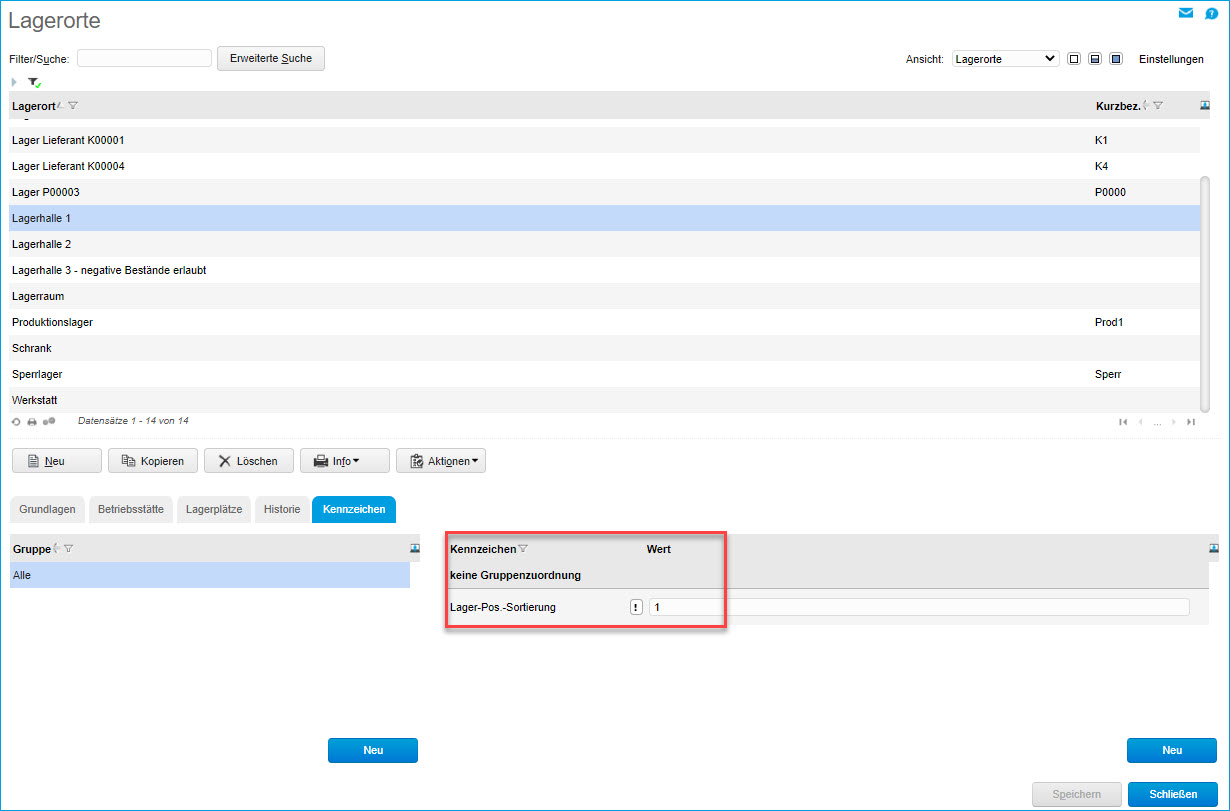This screenshot has width=1230, height=811.
Task: Expand the Aktionen dropdown button
Action: point(441,461)
